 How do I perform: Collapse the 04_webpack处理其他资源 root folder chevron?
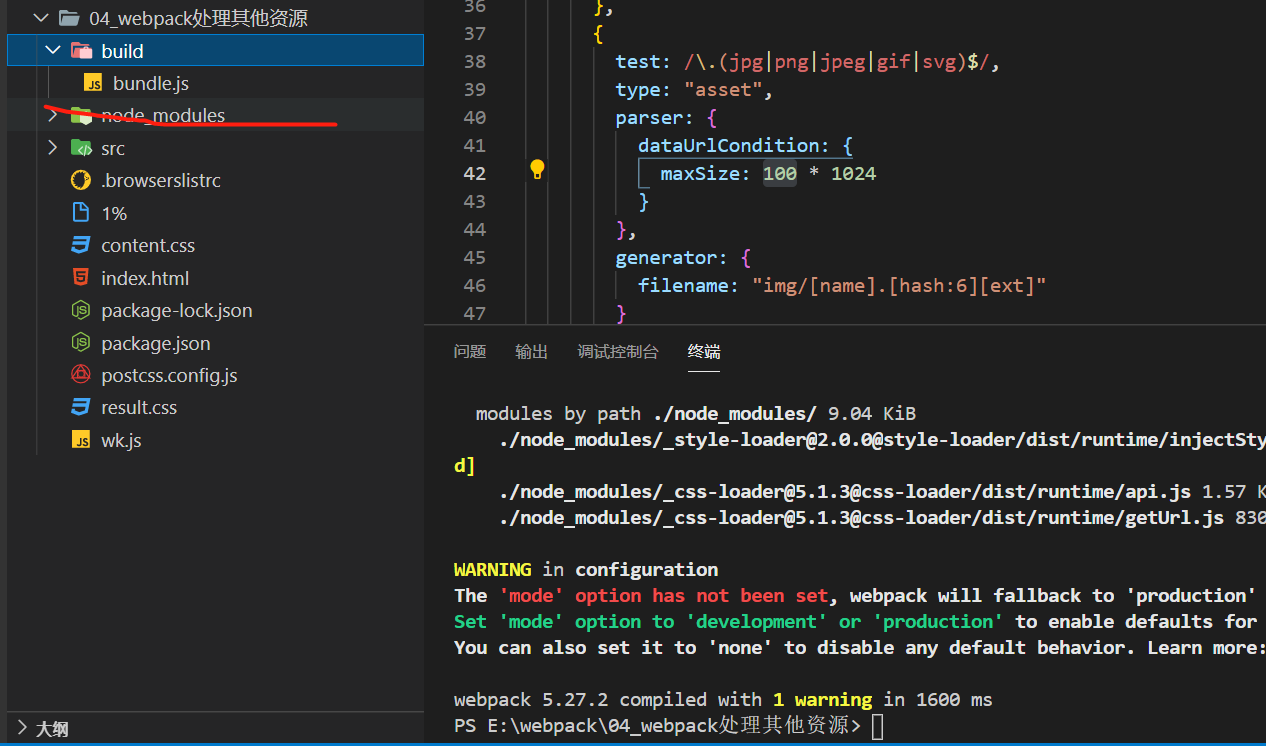point(41,18)
